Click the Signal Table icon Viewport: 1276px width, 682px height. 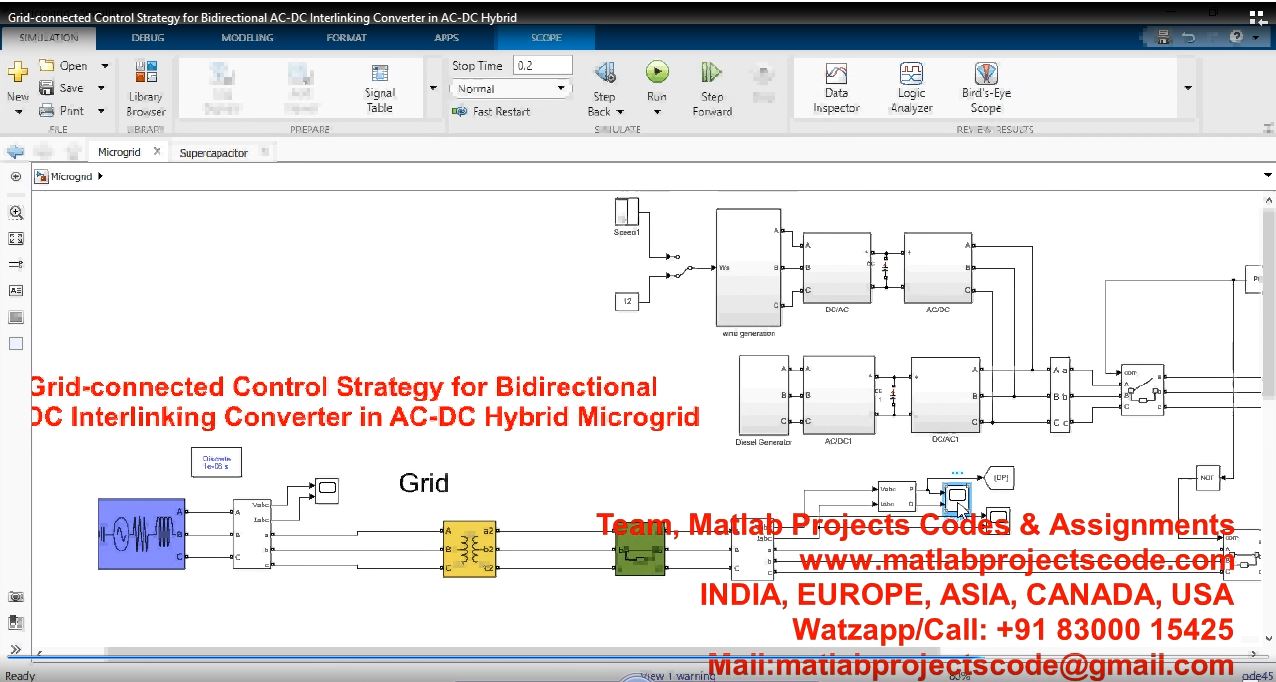379,88
